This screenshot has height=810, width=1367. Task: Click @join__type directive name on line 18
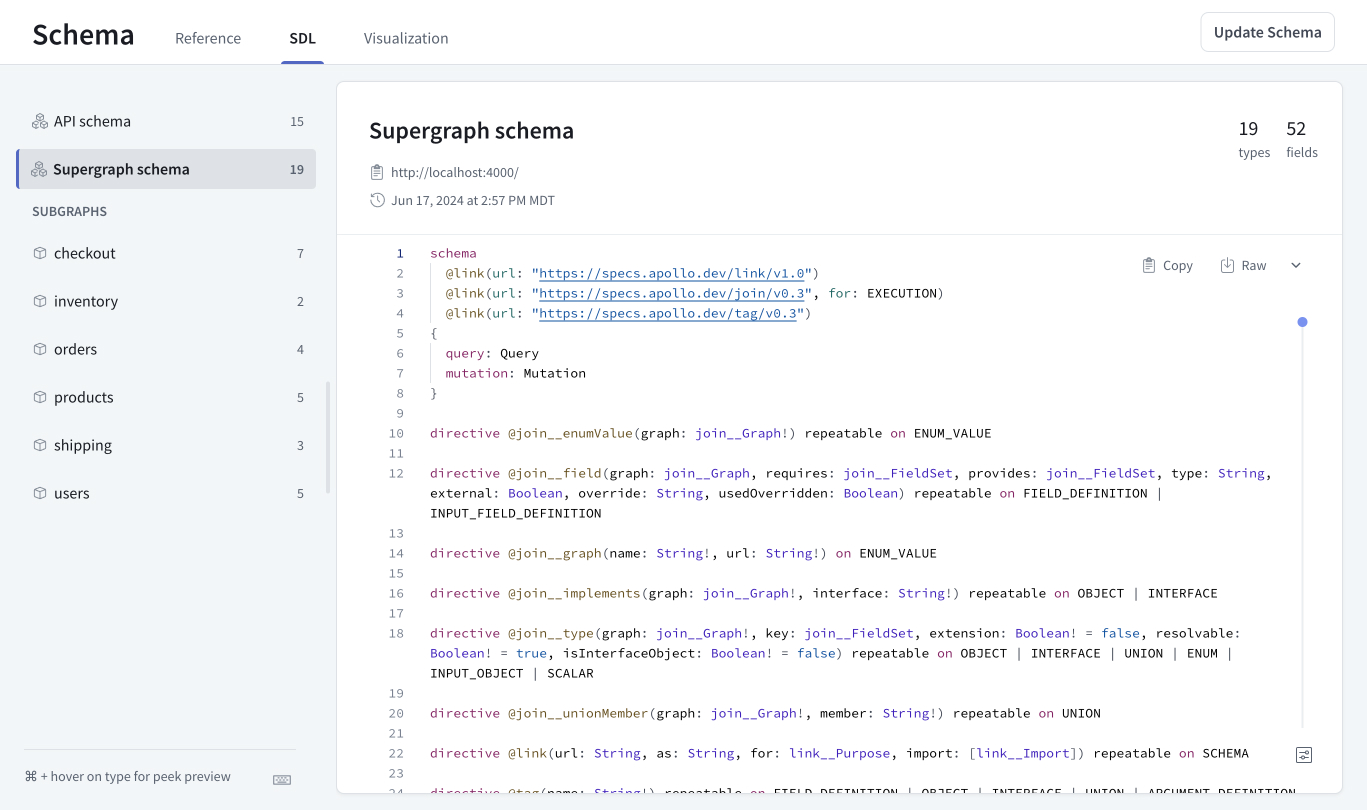pos(551,633)
